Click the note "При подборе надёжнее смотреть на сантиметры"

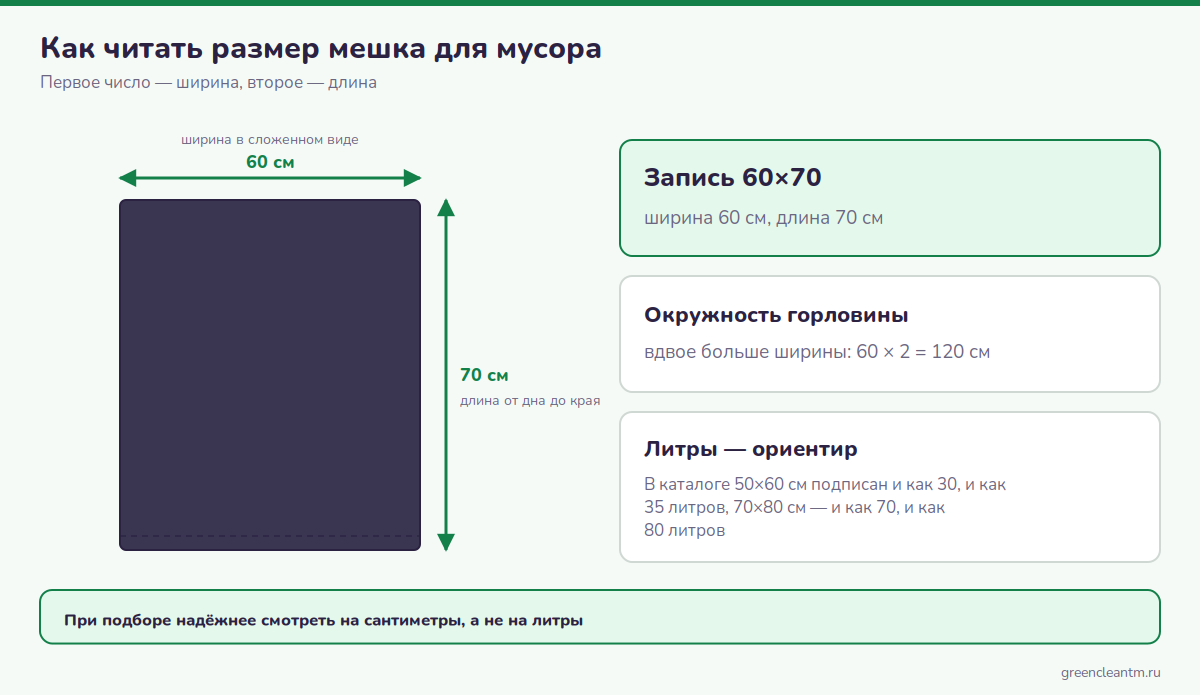tap(323, 620)
